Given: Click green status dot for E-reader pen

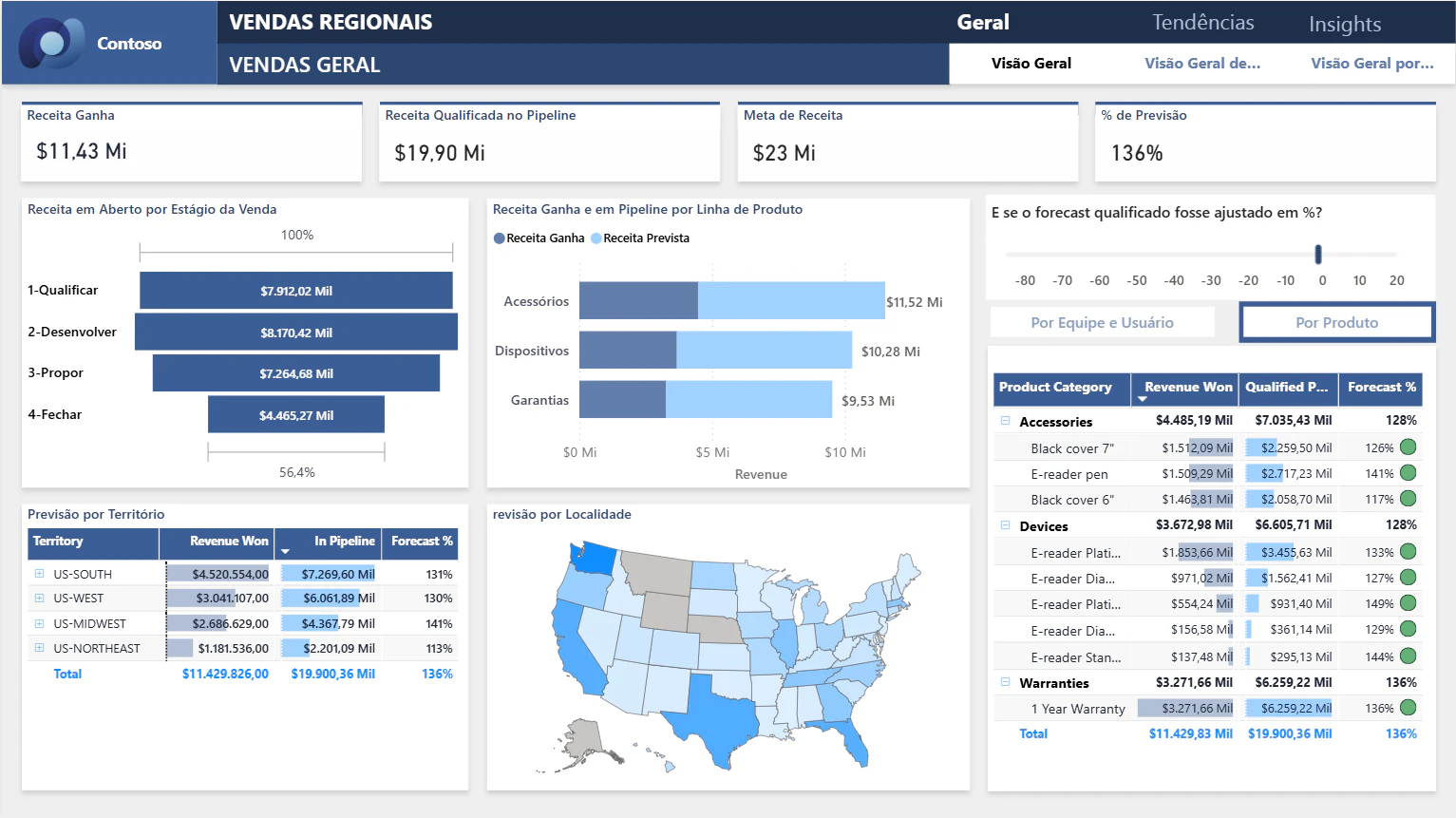Looking at the screenshot, I should click(1409, 473).
